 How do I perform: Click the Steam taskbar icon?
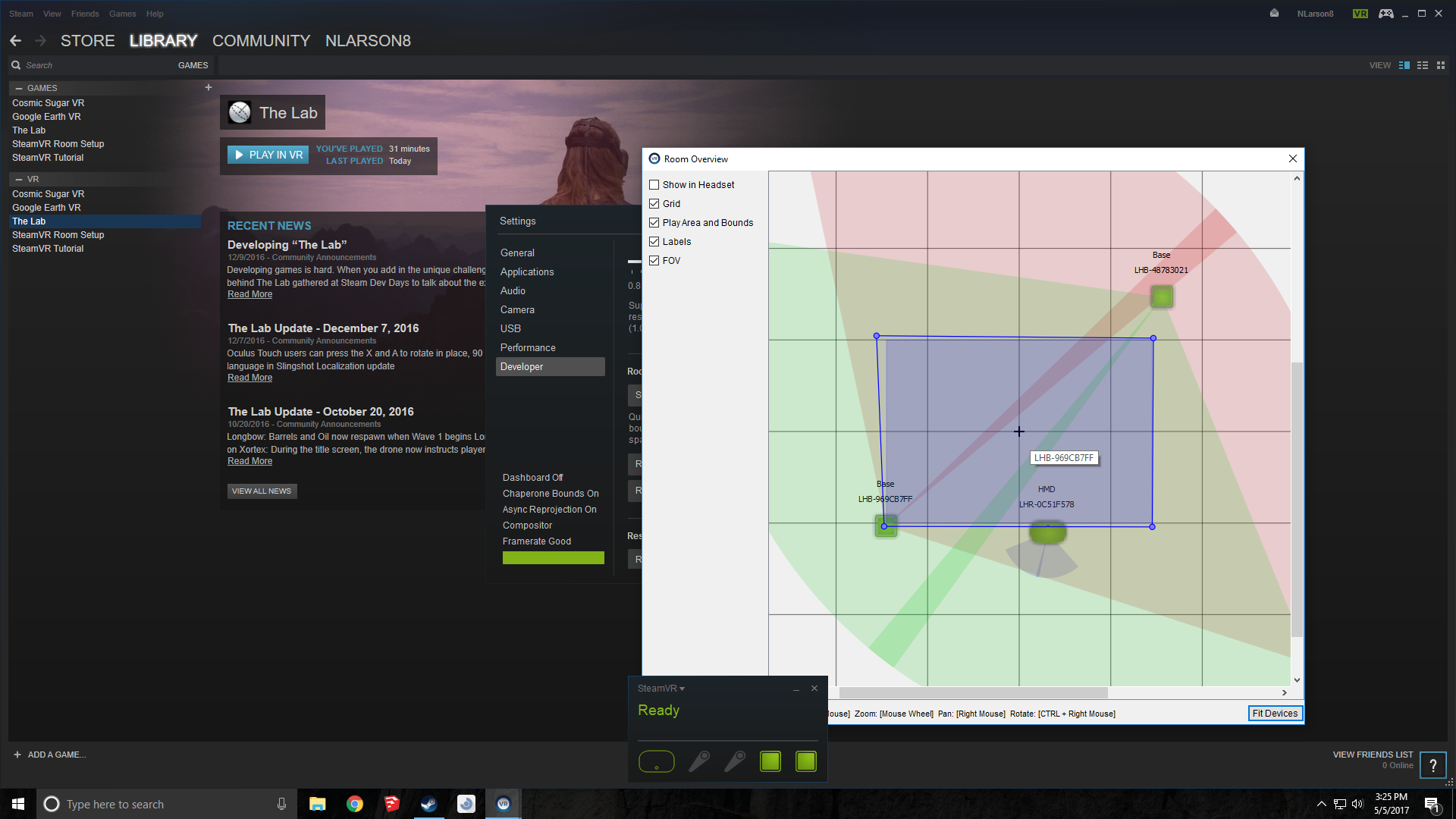tap(429, 804)
